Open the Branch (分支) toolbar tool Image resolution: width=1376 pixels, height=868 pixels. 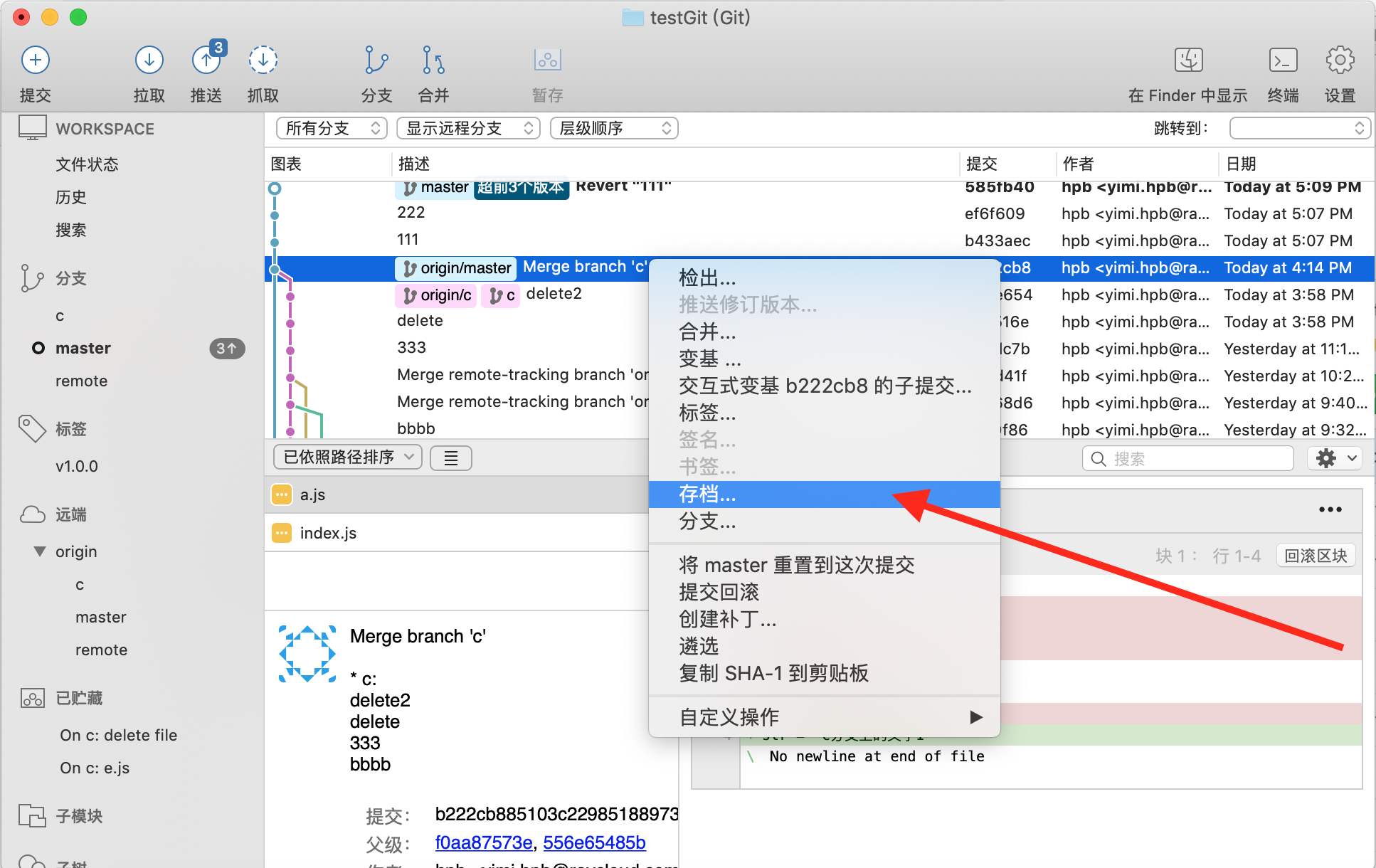pos(376,60)
